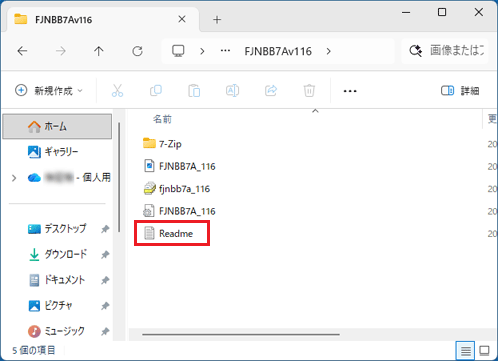Go up one folder level
The height and width of the screenshot is (361, 498).
[99, 51]
